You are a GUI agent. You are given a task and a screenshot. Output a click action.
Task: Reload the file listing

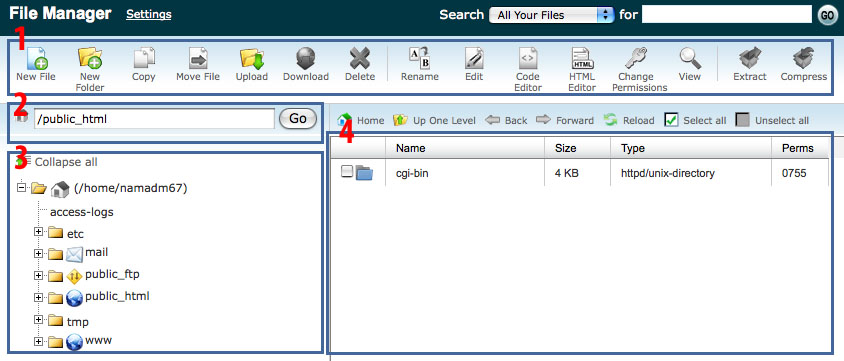(629, 120)
